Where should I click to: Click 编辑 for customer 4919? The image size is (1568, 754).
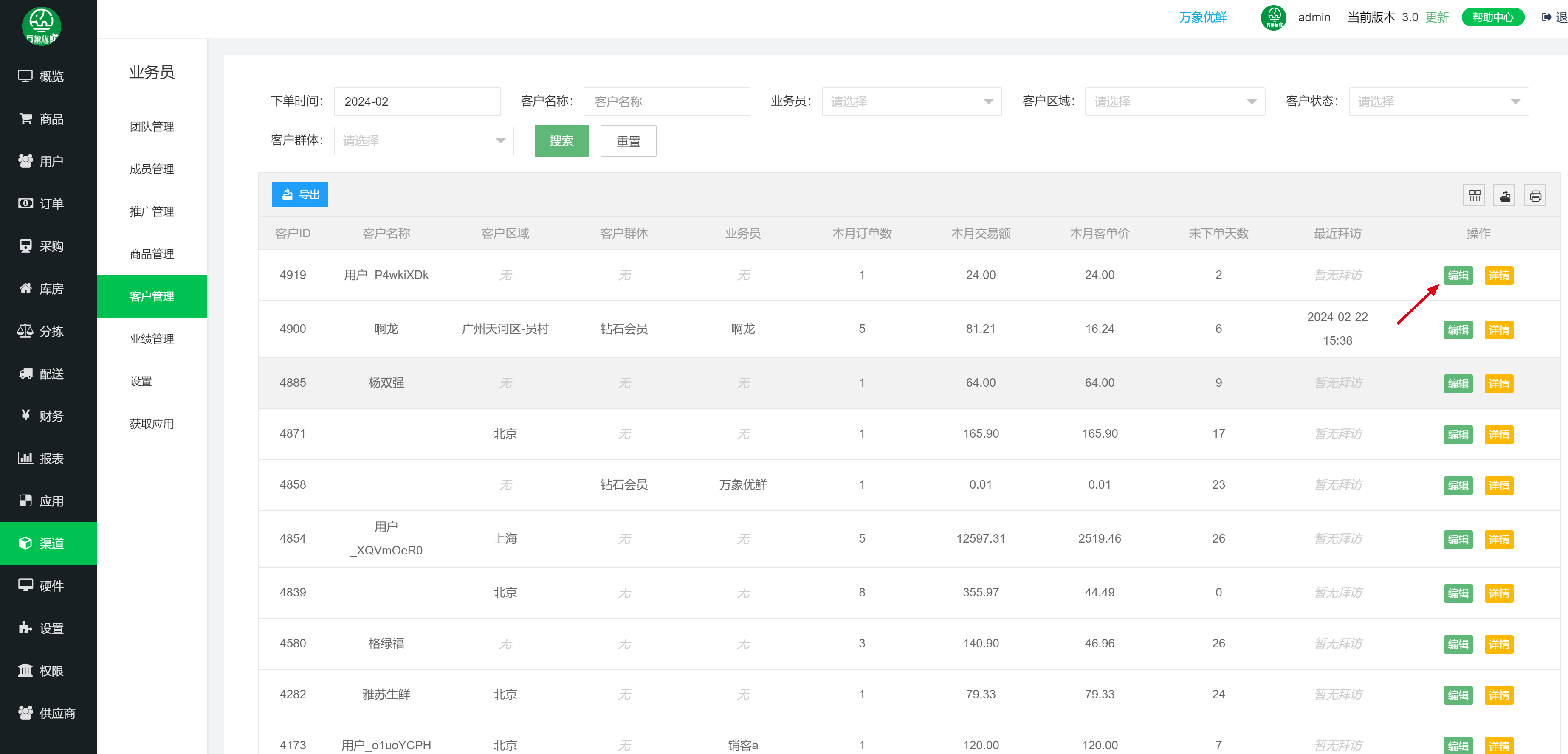(x=1458, y=275)
